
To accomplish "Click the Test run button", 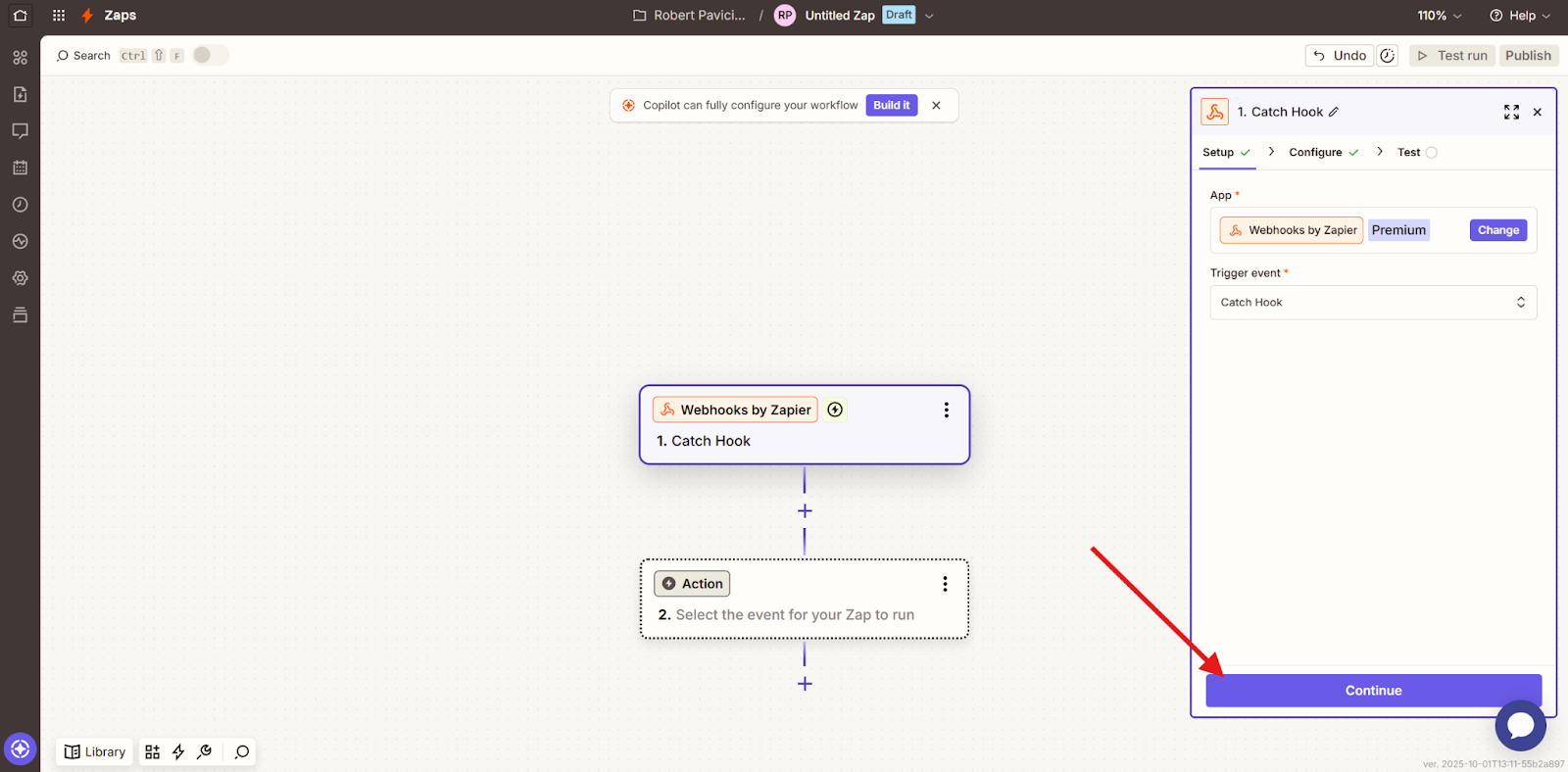I will click(1452, 56).
